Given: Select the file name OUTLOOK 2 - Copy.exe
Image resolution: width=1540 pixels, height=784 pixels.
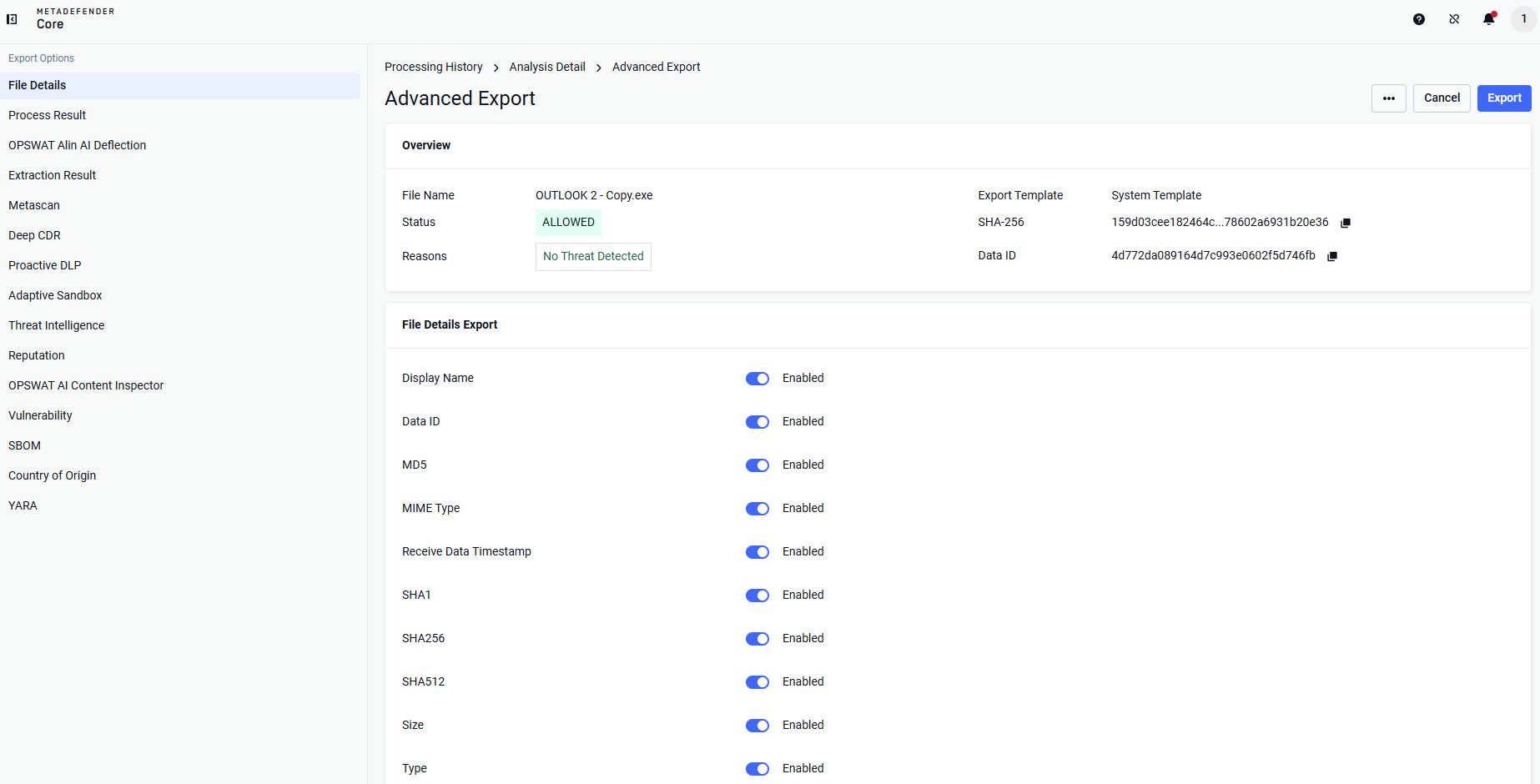Looking at the screenshot, I should [594, 196].
